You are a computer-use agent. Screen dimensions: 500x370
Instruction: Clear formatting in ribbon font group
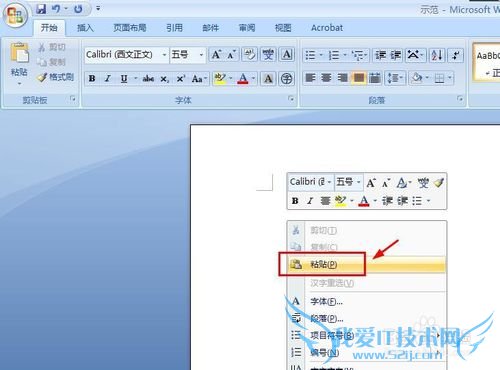click(x=249, y=55)
